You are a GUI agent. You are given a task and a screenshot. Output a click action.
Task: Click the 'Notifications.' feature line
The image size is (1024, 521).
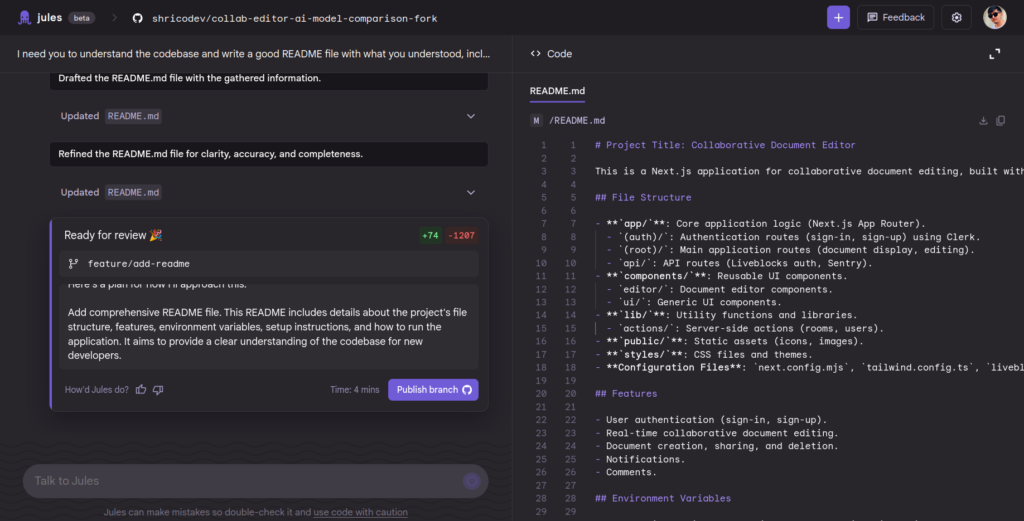pos(640,459)
